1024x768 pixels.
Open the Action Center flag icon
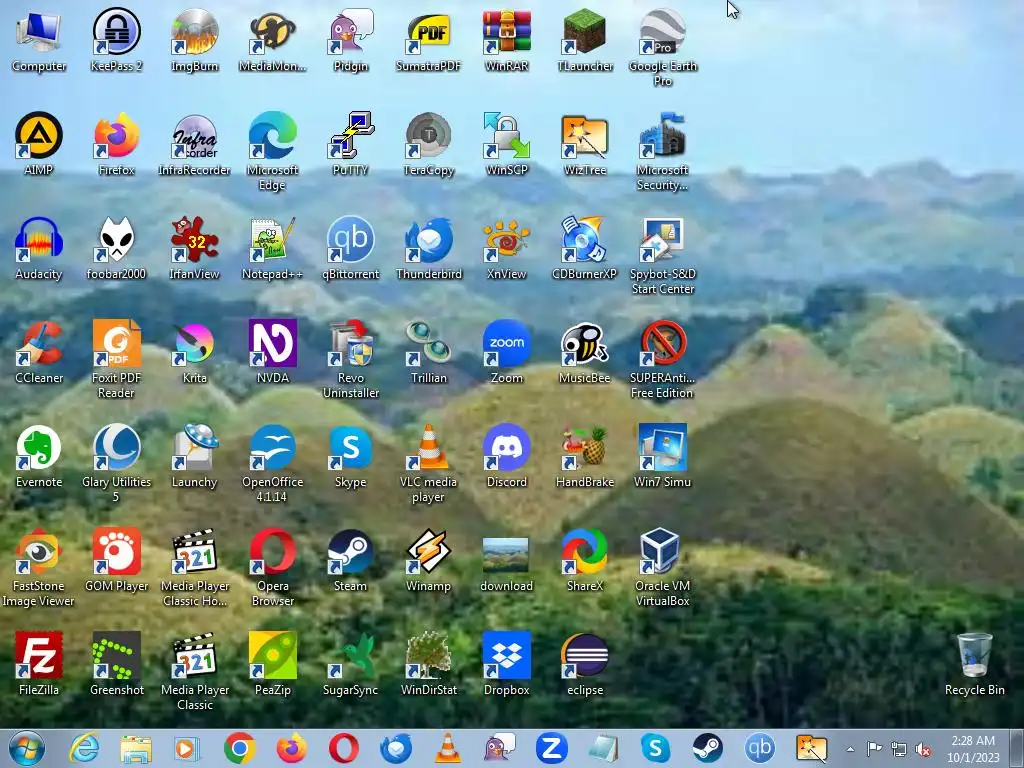click(x=874, y=749)
